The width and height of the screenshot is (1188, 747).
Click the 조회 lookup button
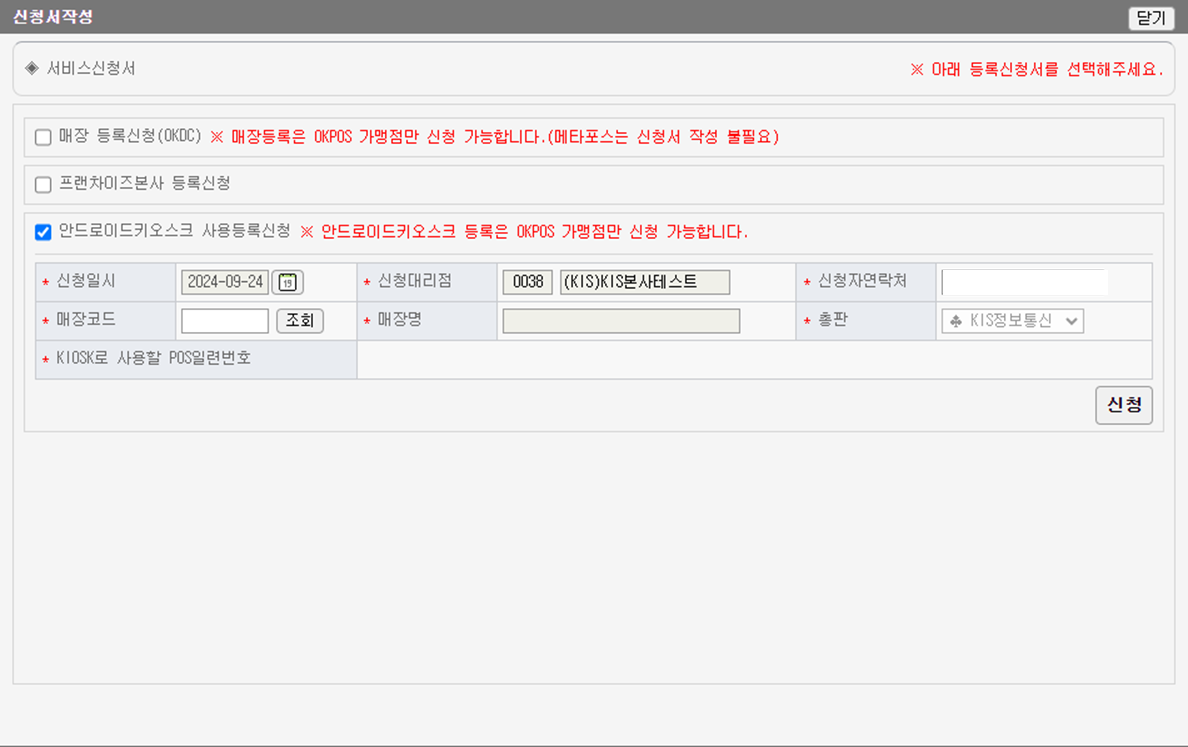tap(300, 321)
